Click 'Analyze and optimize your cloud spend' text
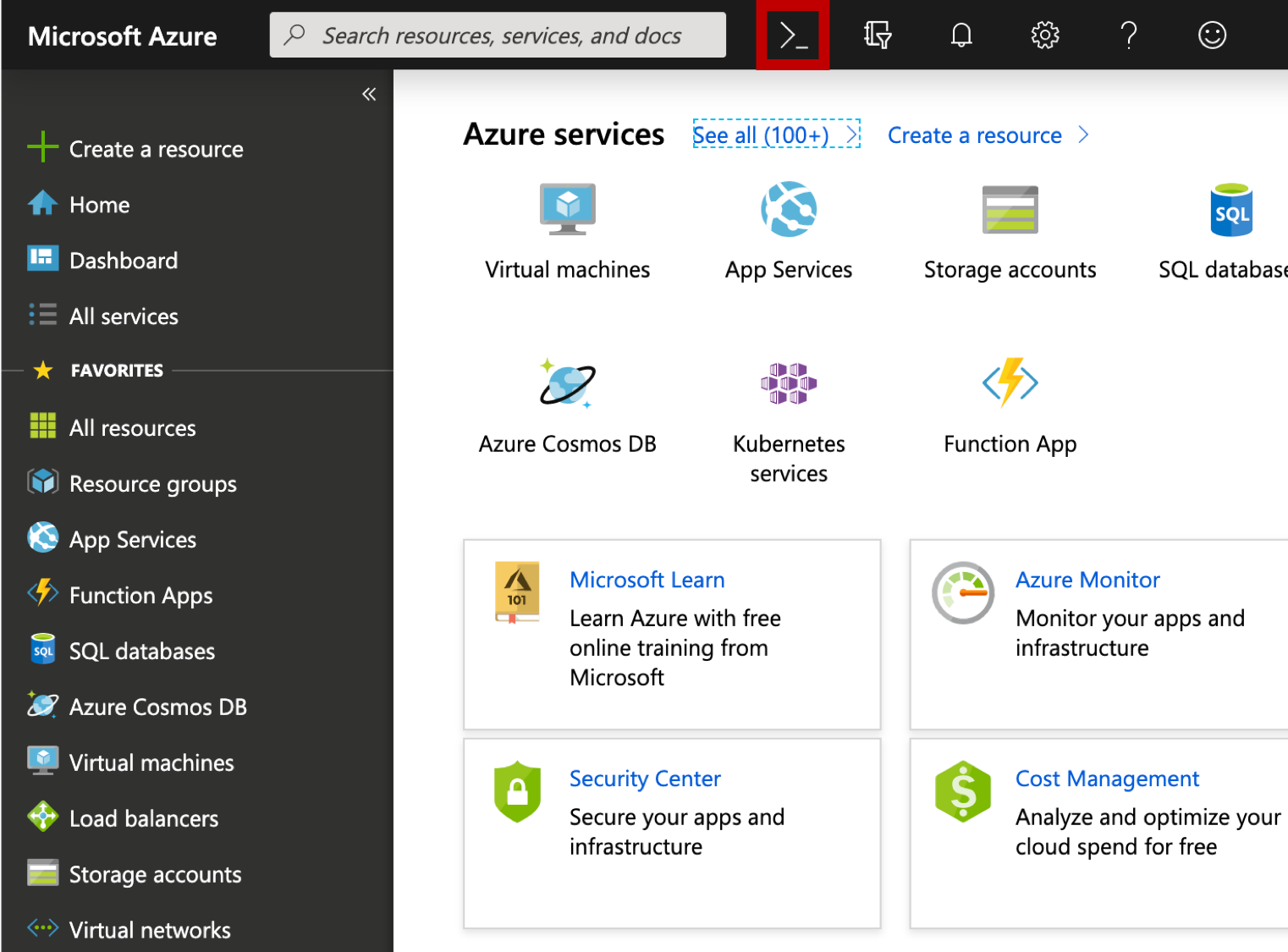Image resolution: width=1288 pixels, height=952 pixels. point(1148,832)
